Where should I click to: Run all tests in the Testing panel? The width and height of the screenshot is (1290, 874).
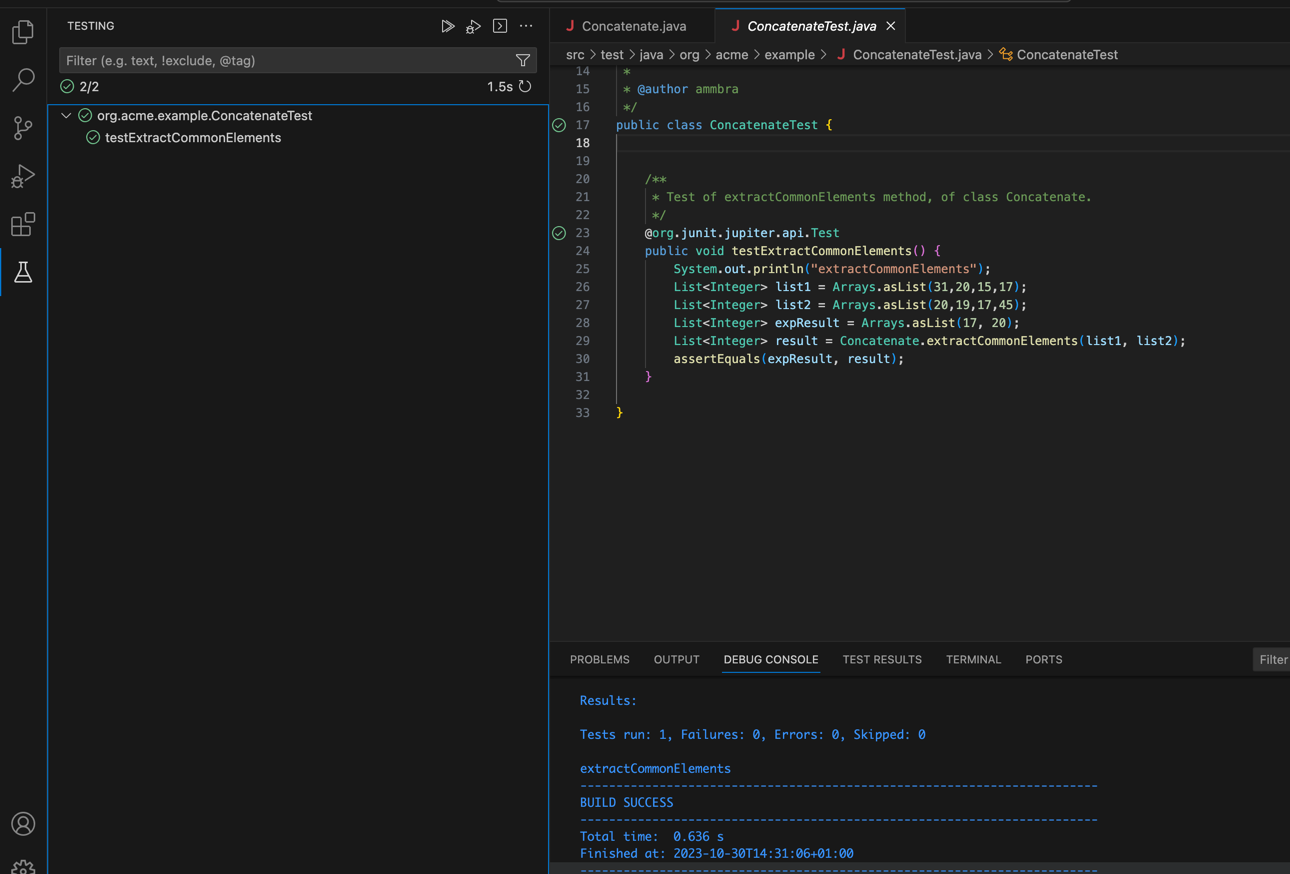point(448,26)
